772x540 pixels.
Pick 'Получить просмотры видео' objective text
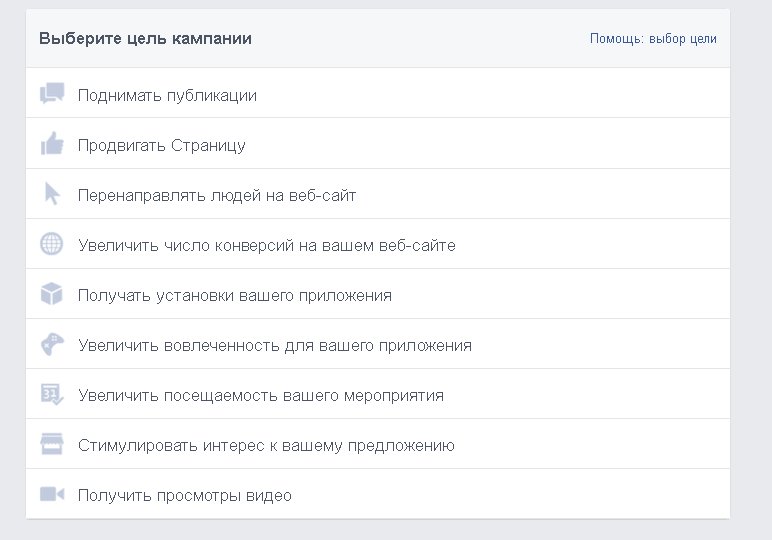point(184,496)
